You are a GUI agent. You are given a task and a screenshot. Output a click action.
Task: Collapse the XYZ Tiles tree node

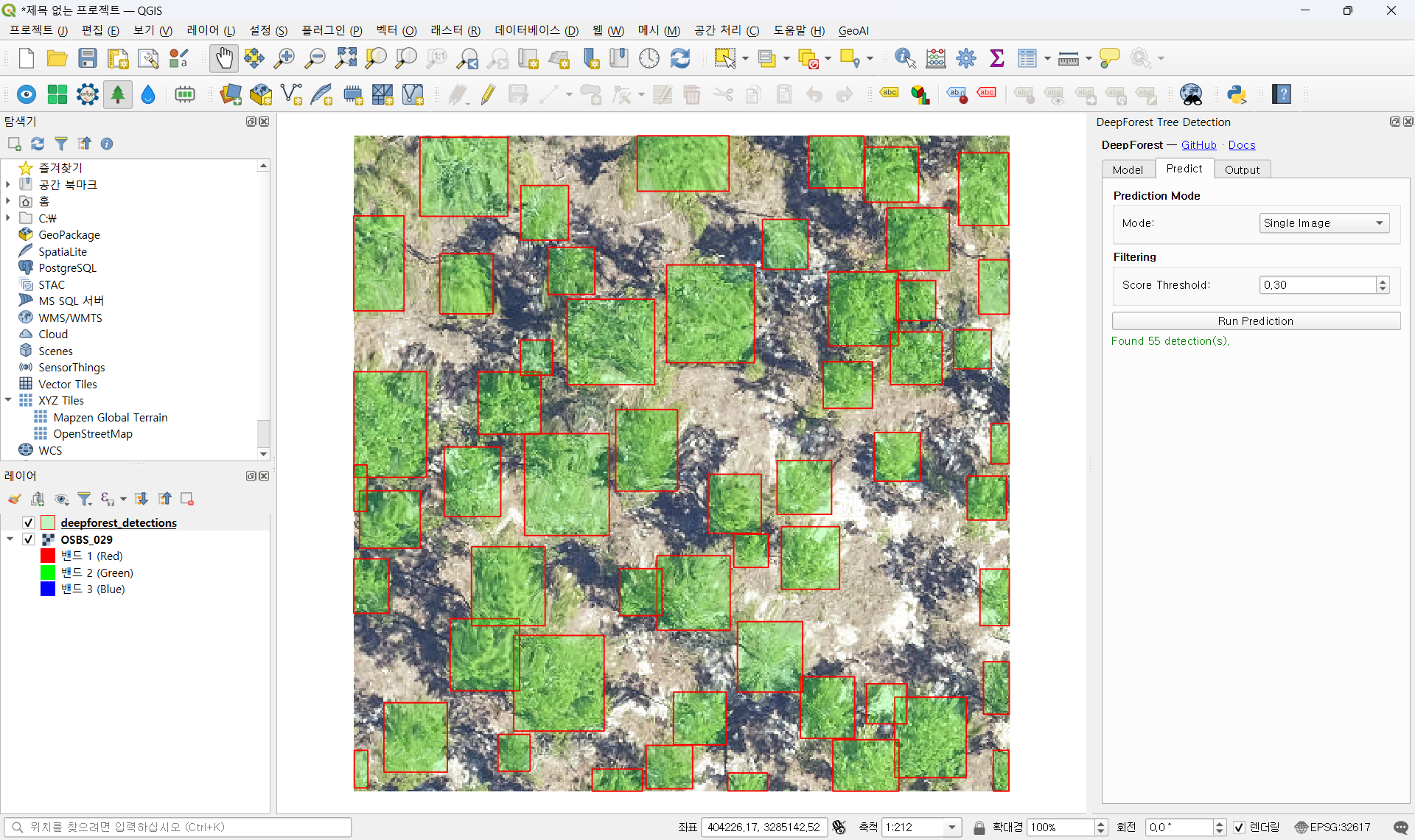[x=8, y=400]
